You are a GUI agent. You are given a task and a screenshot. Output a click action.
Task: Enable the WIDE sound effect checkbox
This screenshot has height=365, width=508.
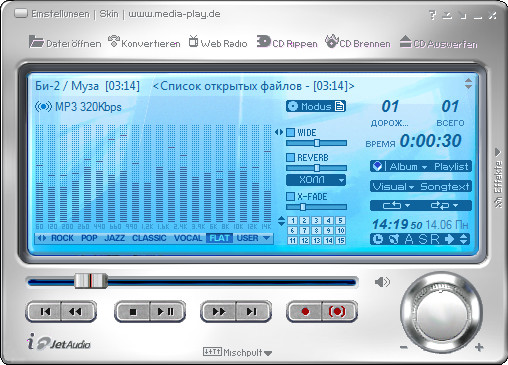(291, 132)
